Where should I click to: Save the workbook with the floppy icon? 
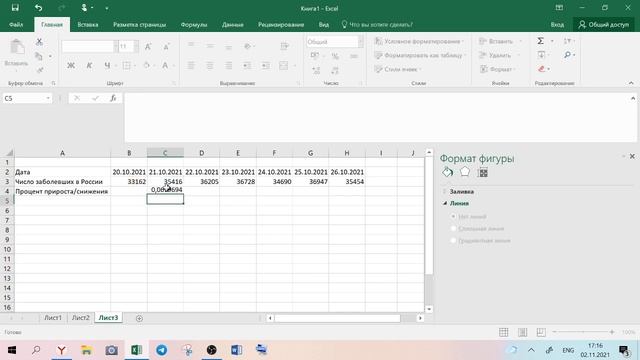coord(15,8)
